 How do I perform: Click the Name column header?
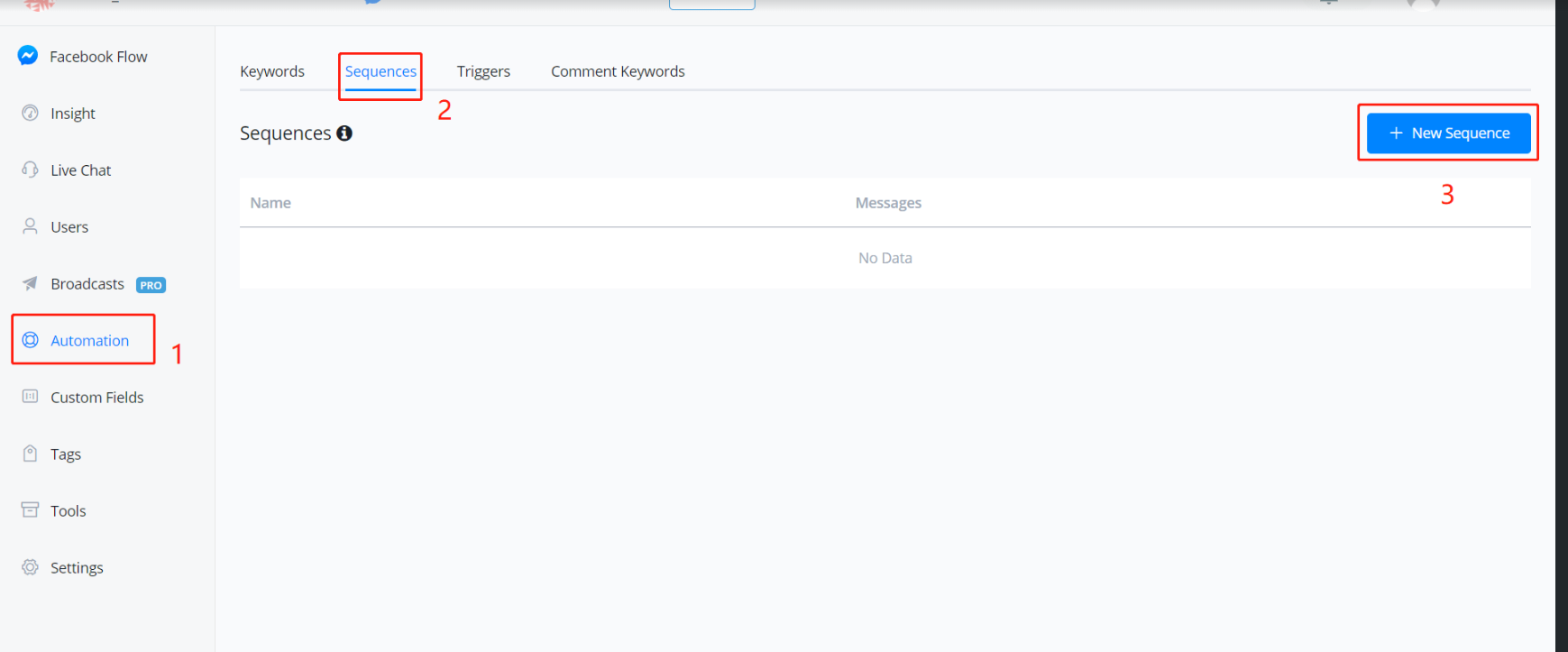pos(271,203)
